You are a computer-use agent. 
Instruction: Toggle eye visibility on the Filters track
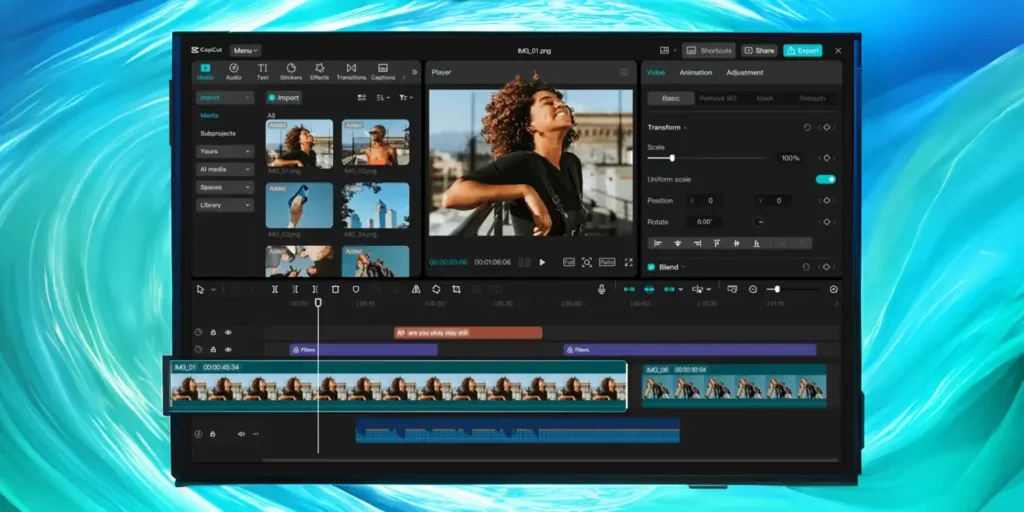click(228, 349)
